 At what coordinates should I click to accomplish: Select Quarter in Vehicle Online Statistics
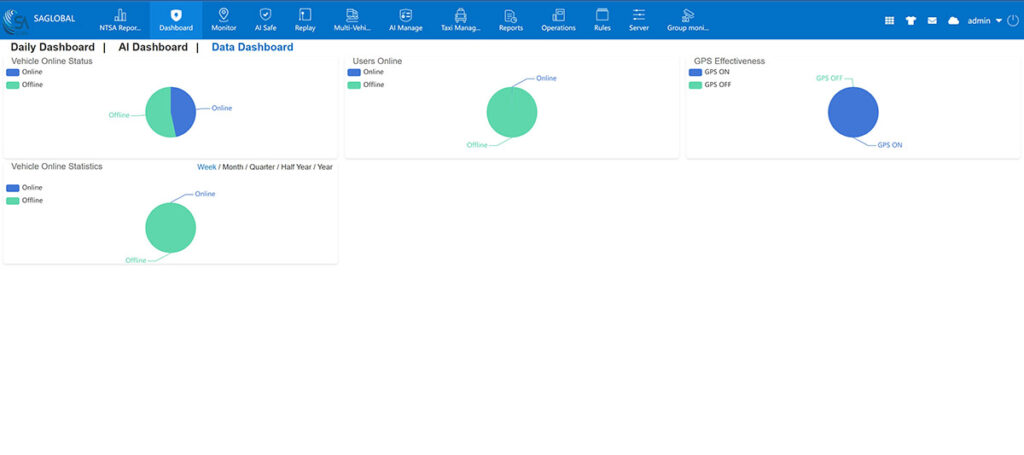pos(262,167)
